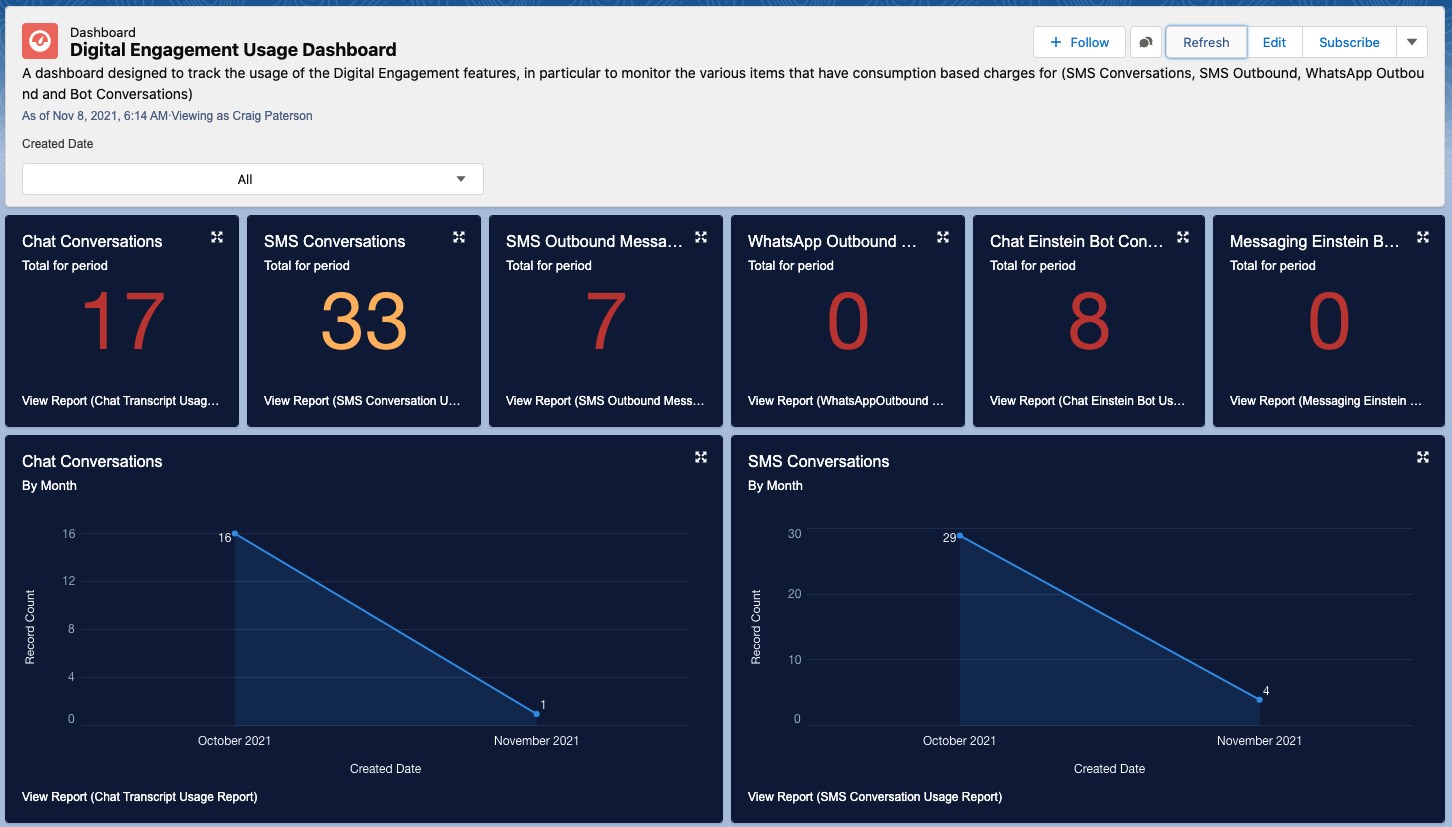This screenshot has width=1452, height=827.
Task: Click the Follow button
Action: (x=1079, y=42)
